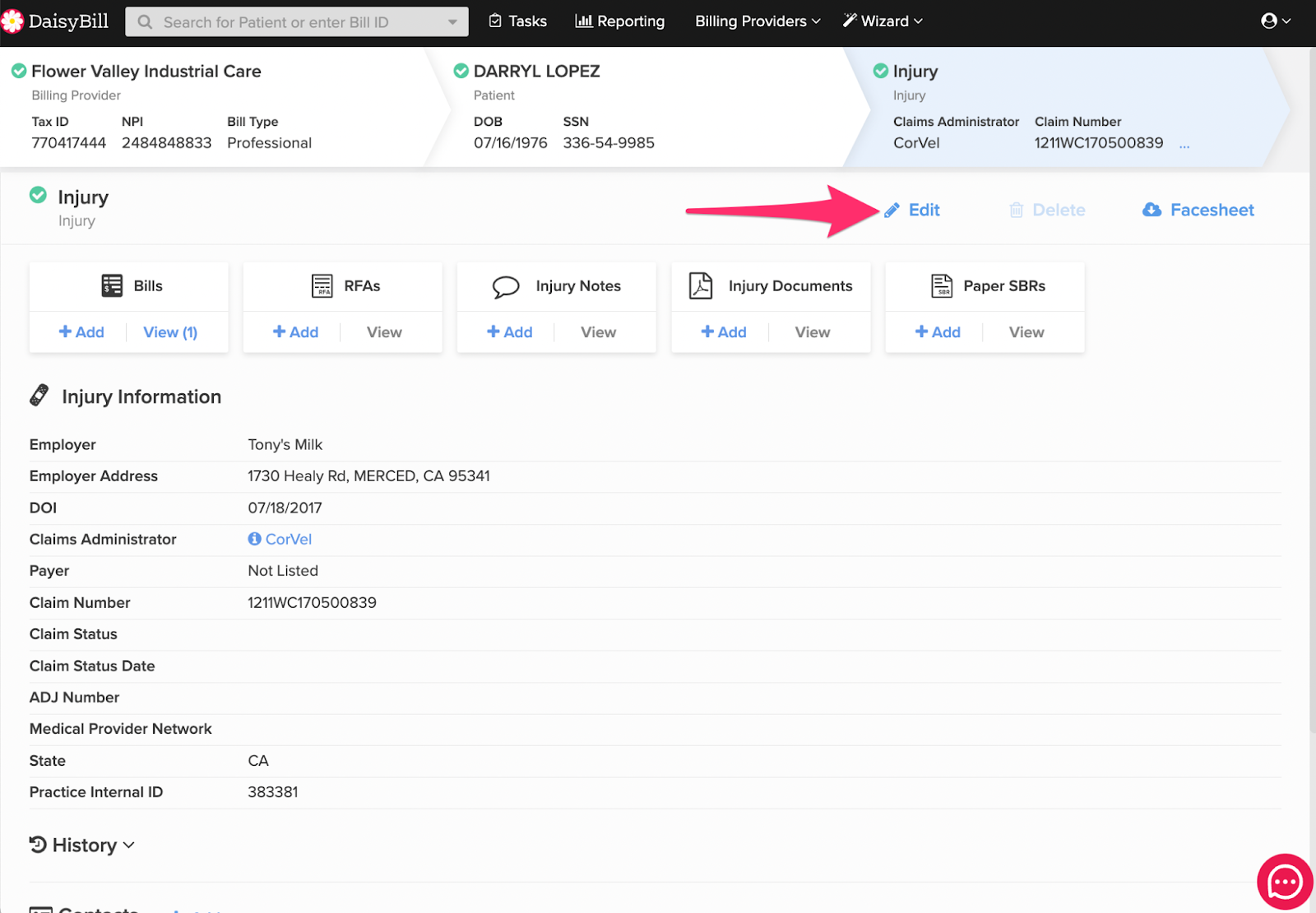Add a paper SBR
Image resolution: width=1316 pixels, height=913 pixels.
tap(938, 332)
